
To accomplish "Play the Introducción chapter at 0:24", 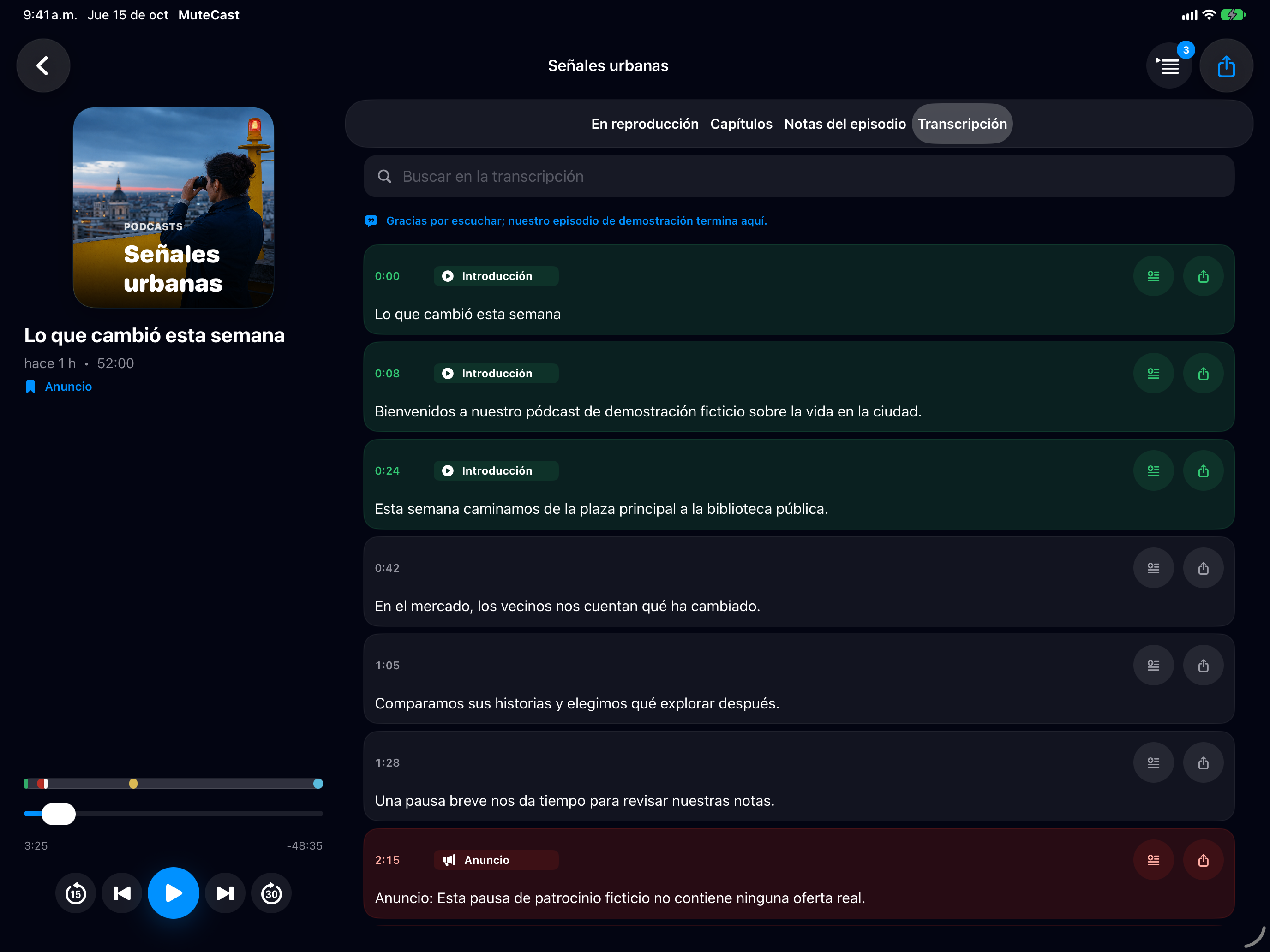I will tap(496, 470).
